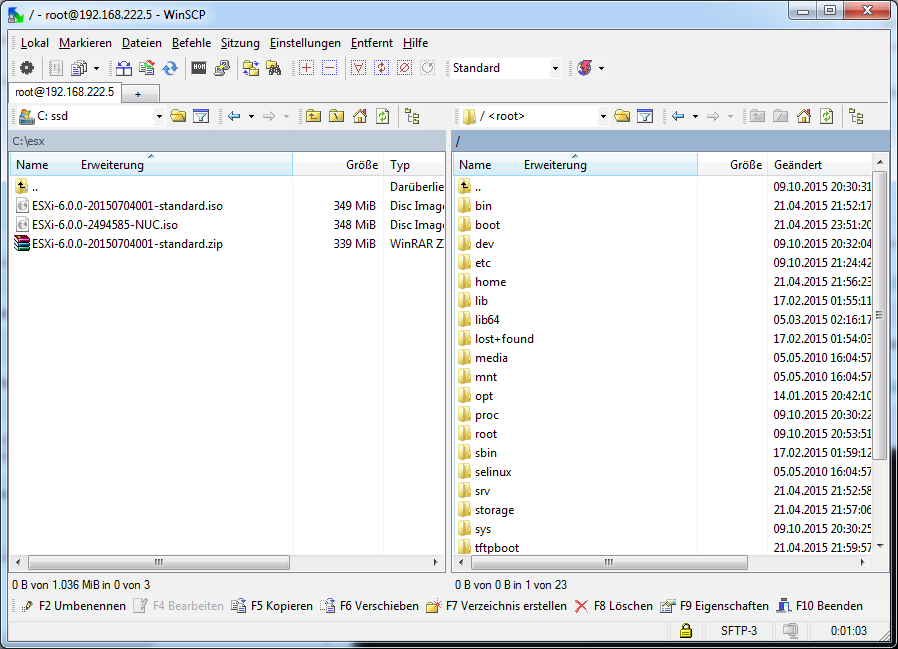The width and height of the screenshot is (898, 649).
Task: Toggle remote directory tree icon
Action: [x=856, y=116]
